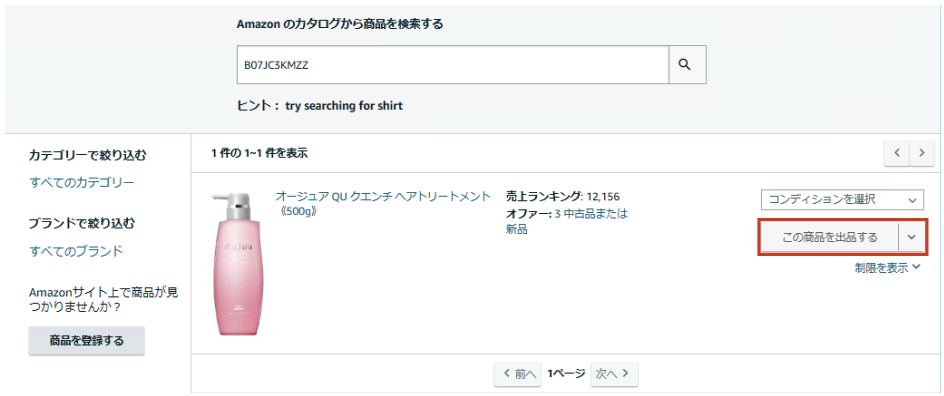Image resolution: width=944 pixels, height=396 pixels.
Task: Click the ブランドで絞り込む heading
Action: tap(82, 224)
